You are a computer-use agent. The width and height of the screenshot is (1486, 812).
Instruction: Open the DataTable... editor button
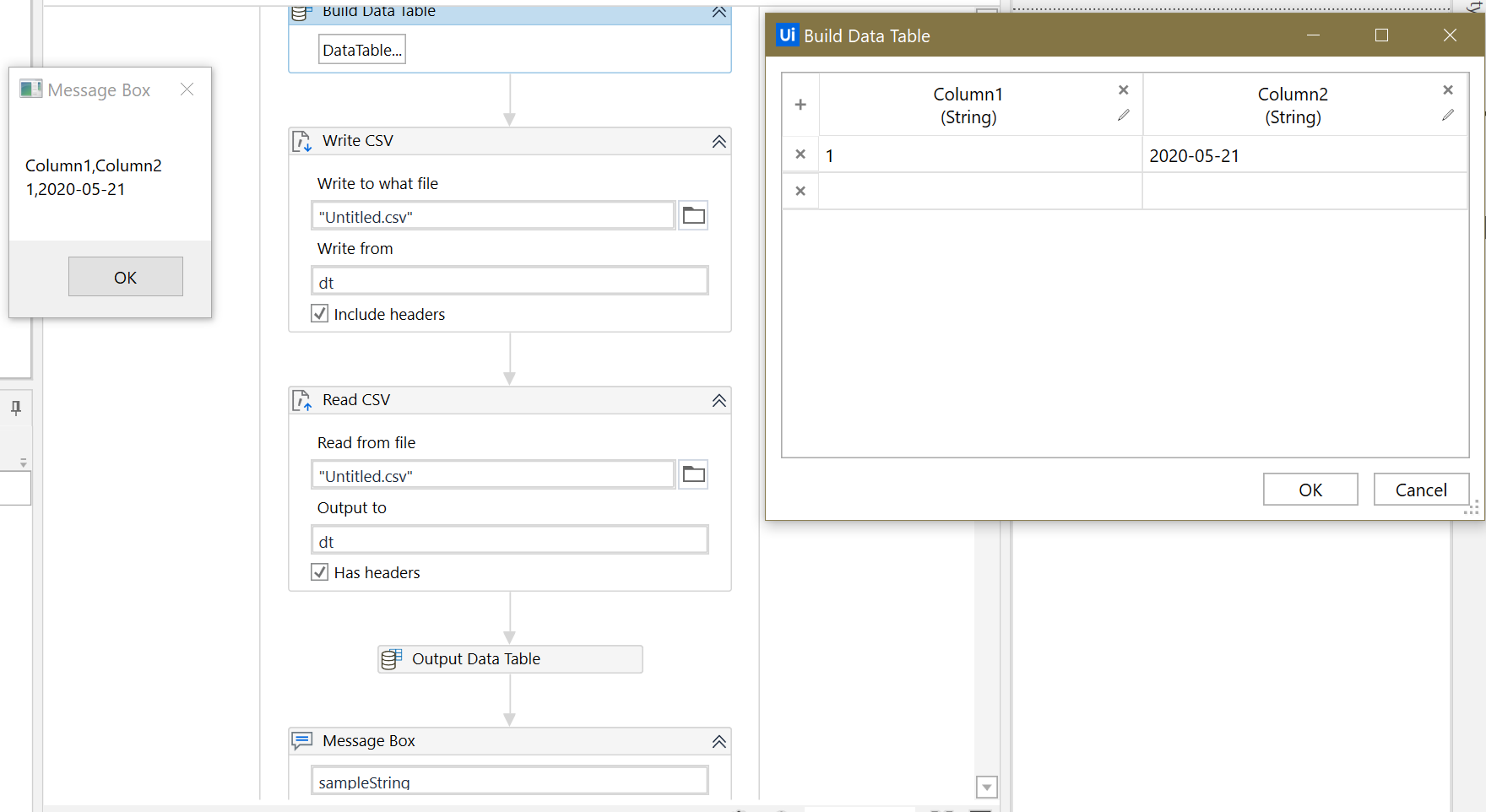361,50
